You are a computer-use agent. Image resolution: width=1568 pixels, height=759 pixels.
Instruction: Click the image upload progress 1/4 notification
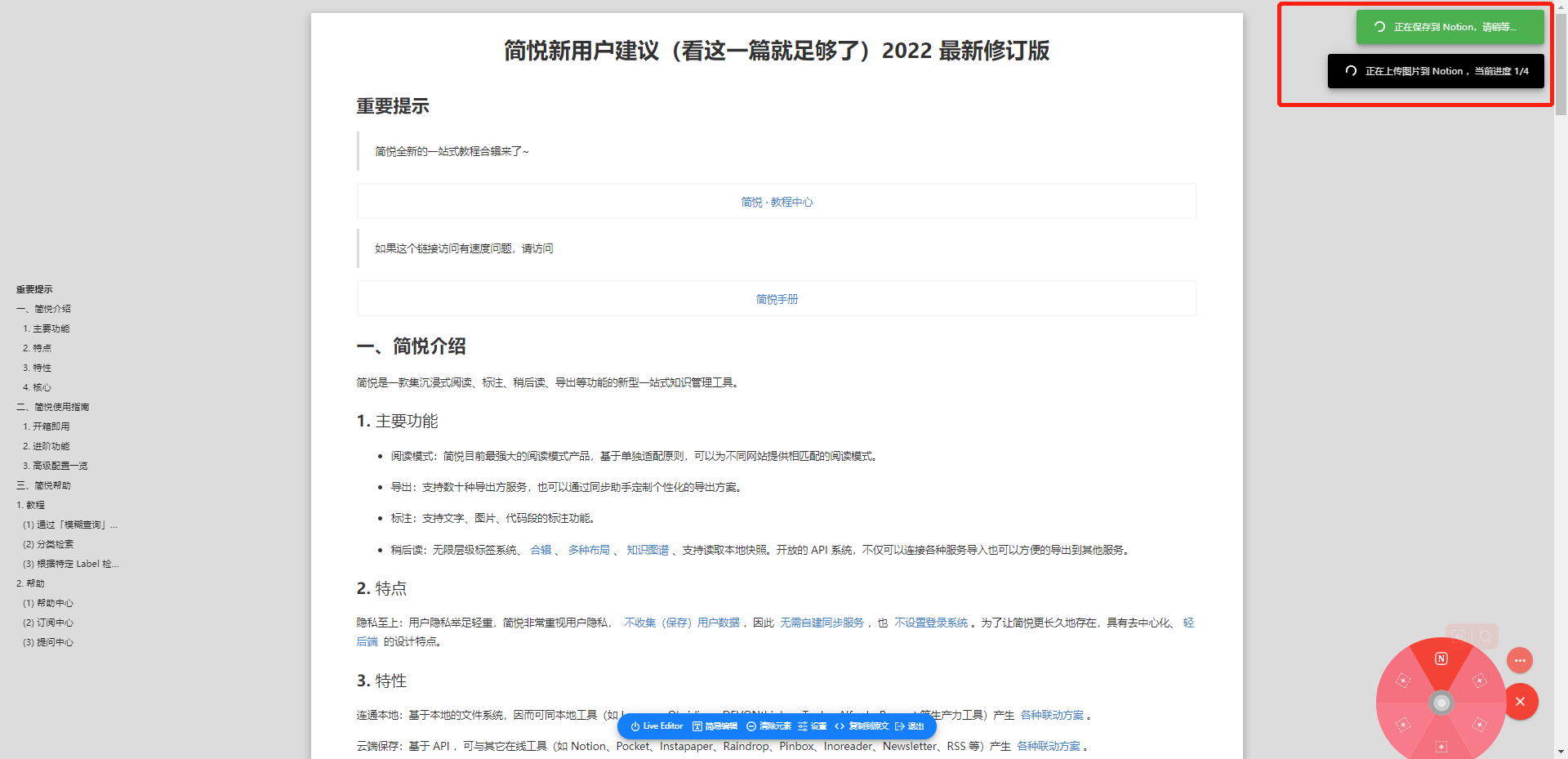coord(1436,71)
